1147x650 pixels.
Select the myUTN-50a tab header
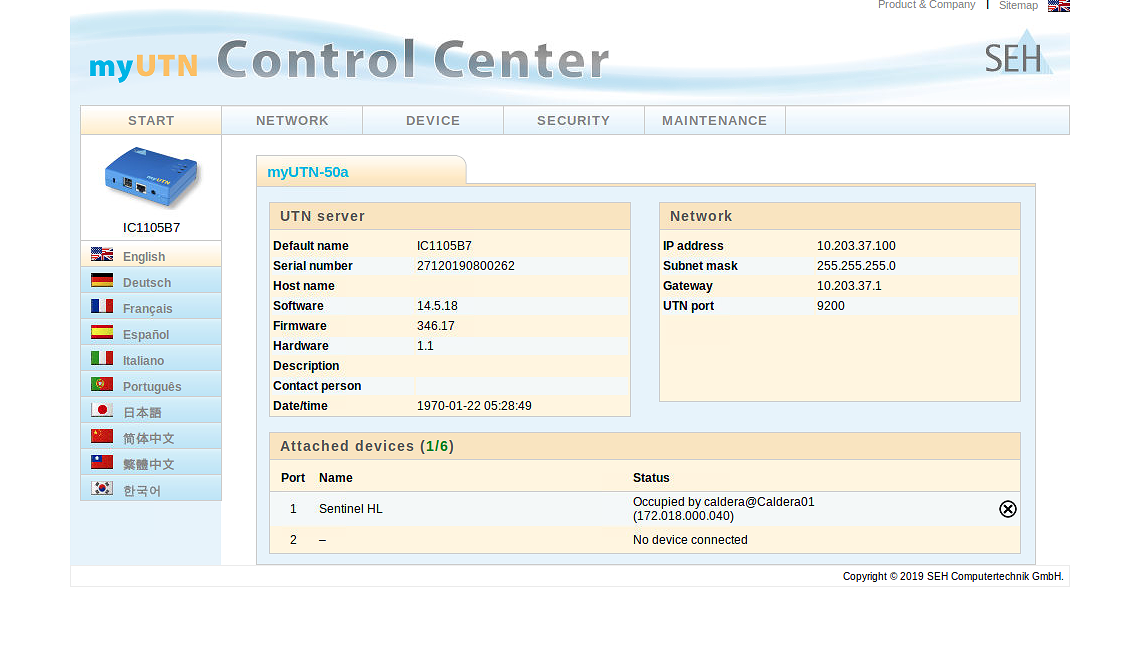[308, 172]
